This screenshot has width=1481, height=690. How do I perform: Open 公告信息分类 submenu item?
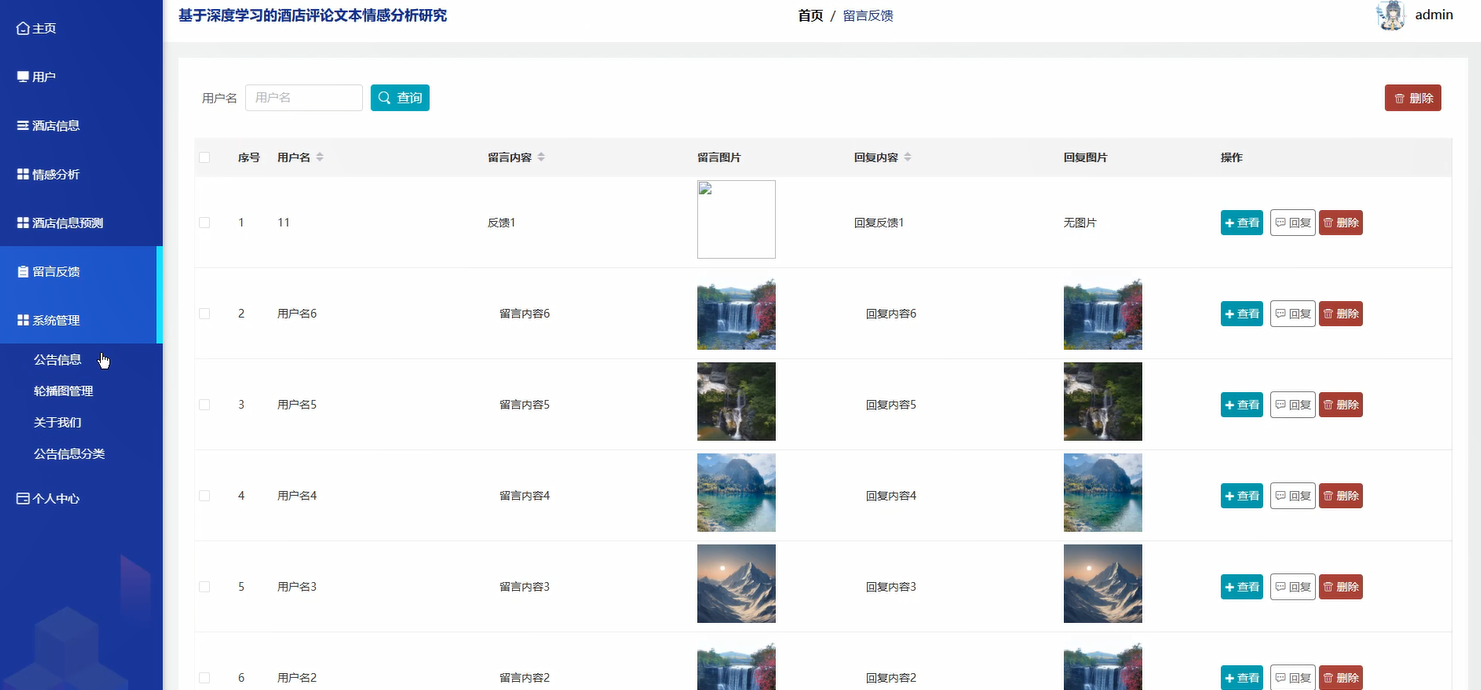[x=70, y=453]
